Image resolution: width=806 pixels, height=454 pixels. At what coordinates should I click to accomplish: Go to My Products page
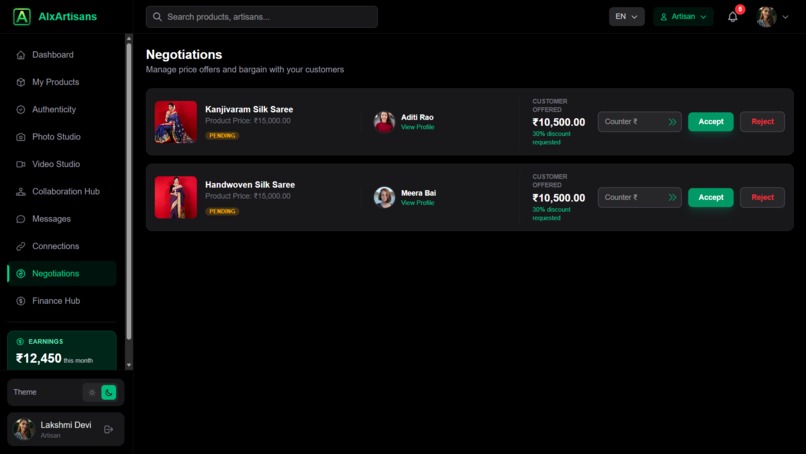pyautogui.click(x=62, y=82)
